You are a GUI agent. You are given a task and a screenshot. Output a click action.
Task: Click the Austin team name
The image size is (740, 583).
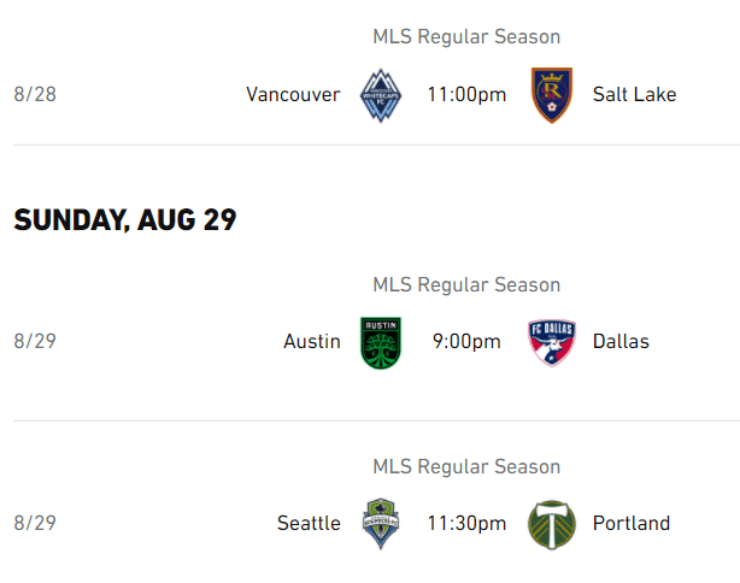click(x=312, y=342)
